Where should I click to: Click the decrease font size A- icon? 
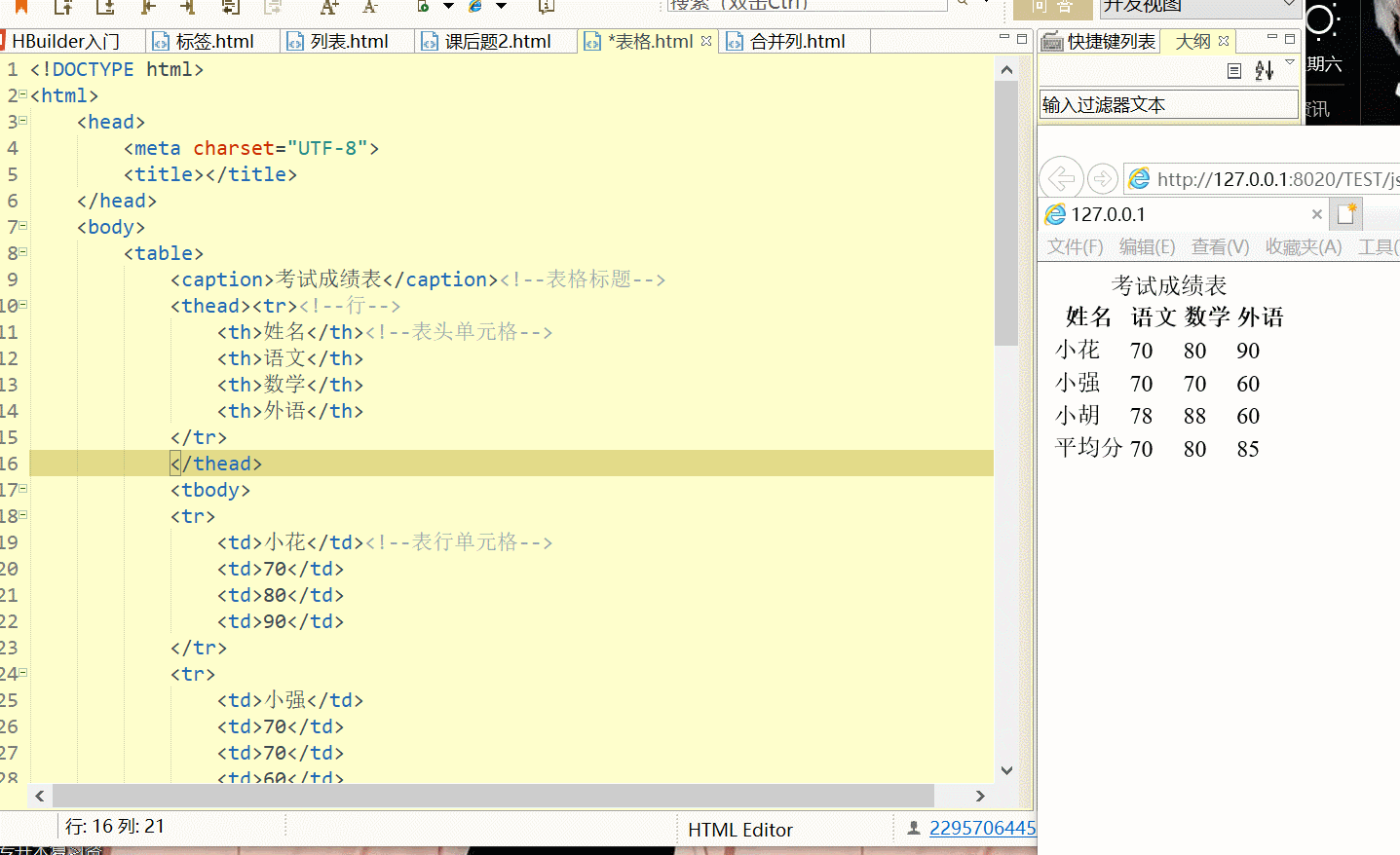(370, 7)
